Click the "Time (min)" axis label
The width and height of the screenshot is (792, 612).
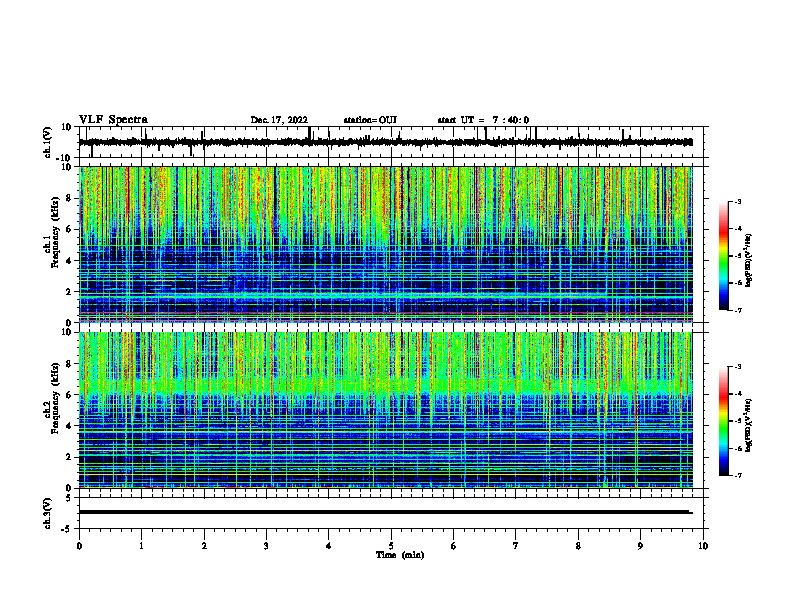(x=400, y=555)
